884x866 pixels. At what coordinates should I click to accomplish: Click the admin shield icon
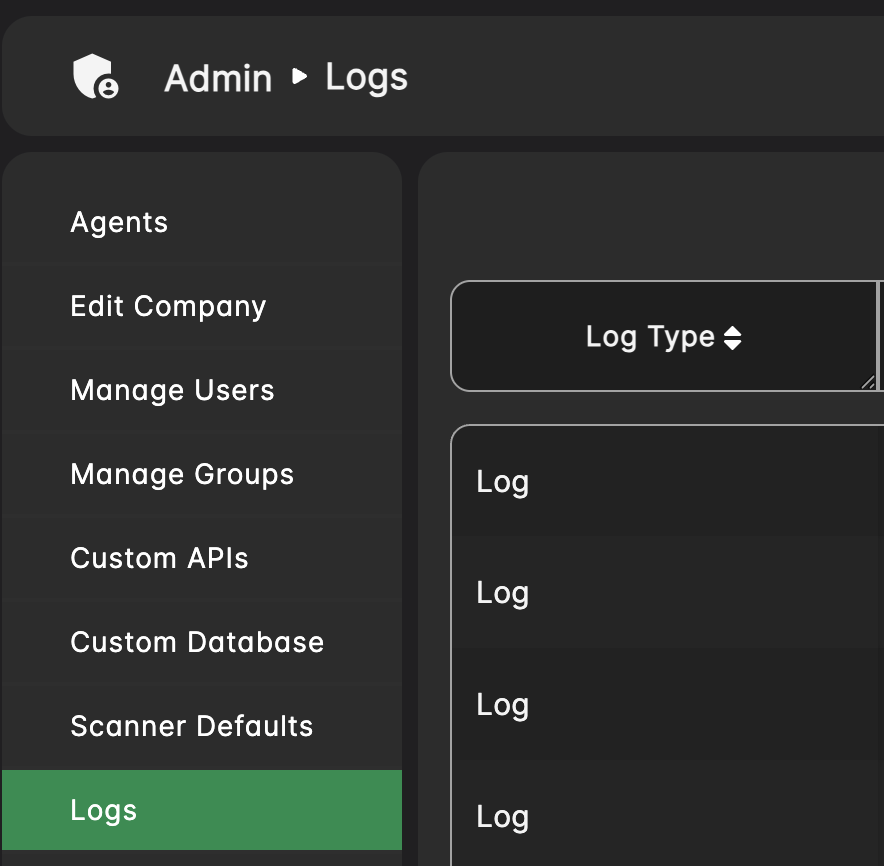[96, 77]
